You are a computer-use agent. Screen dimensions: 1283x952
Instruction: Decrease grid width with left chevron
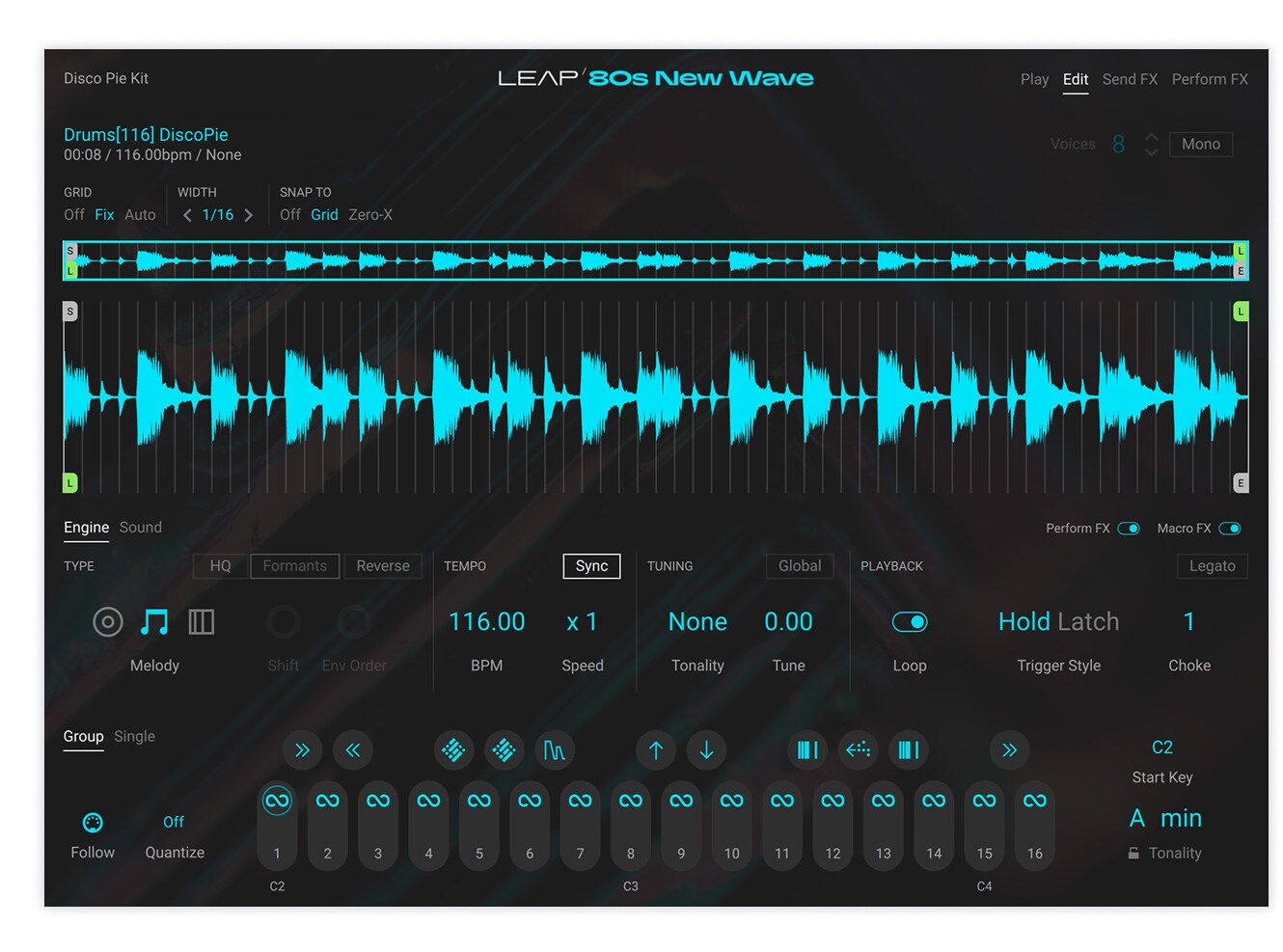point(187,215)
